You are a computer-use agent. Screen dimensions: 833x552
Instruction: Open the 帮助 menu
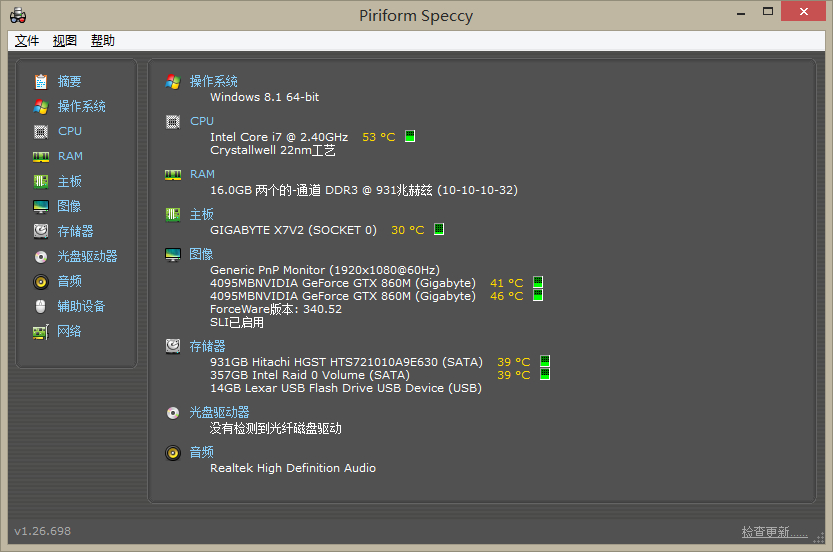(x=103, y=41)
